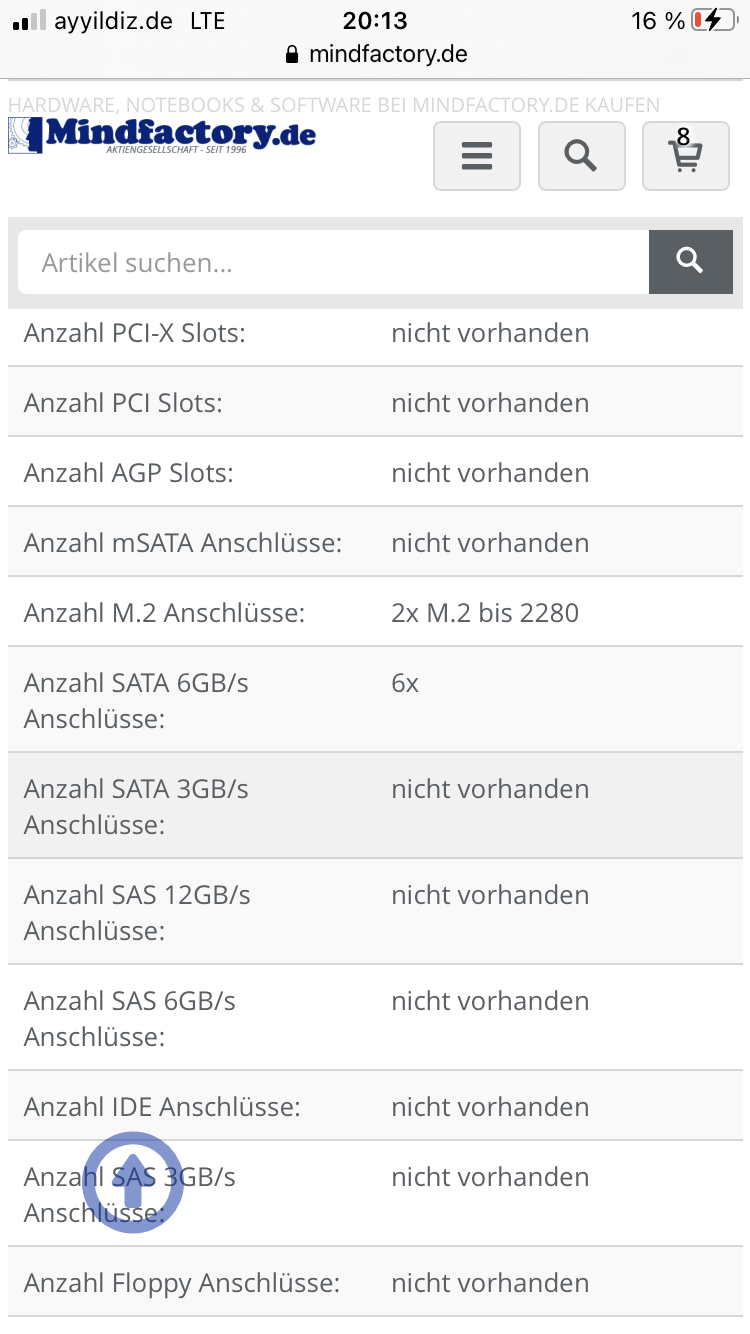Tap the mindfactory.de address bar URL
This screenshot has height=1334, width=750.
point(388,54)
